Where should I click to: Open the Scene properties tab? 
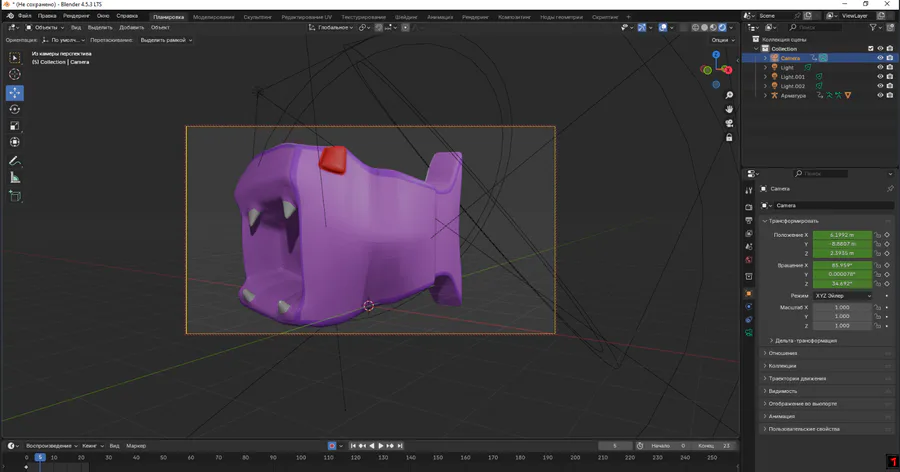click(x=748, y=247)
